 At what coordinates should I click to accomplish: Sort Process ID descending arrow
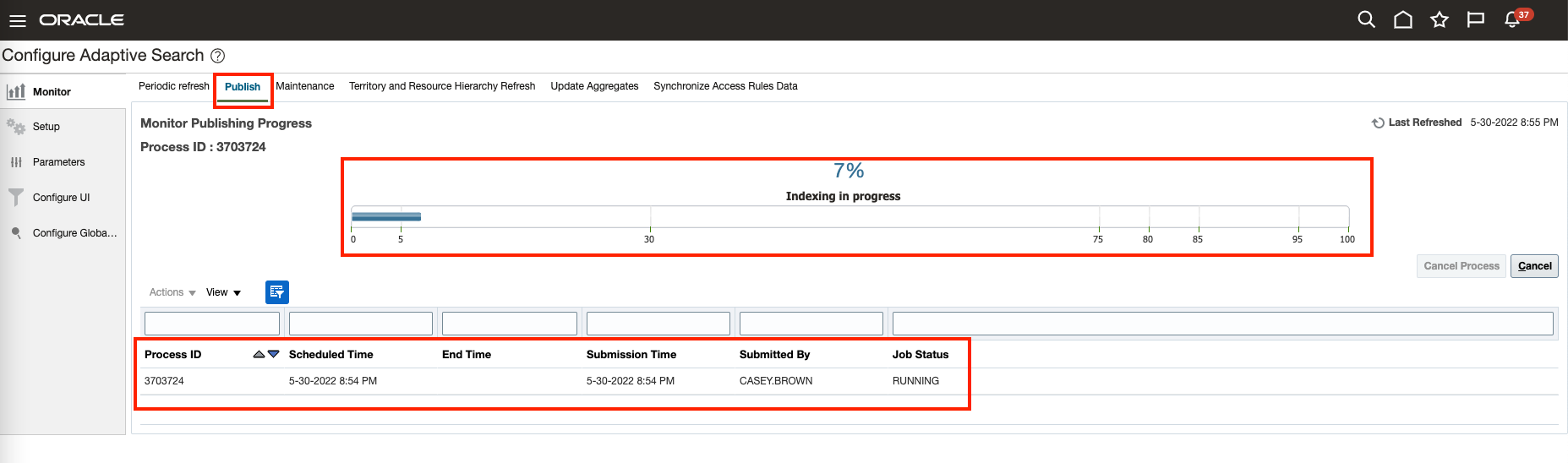point(273,354)
